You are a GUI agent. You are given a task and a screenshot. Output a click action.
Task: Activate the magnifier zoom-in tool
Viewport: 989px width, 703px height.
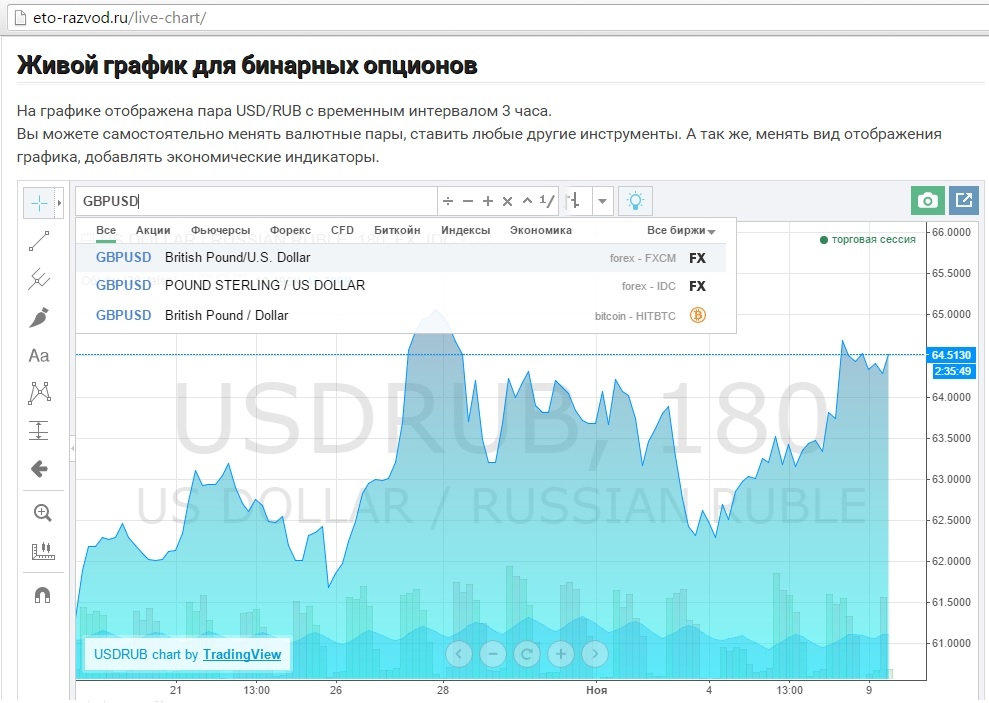[x=42, y=513]
